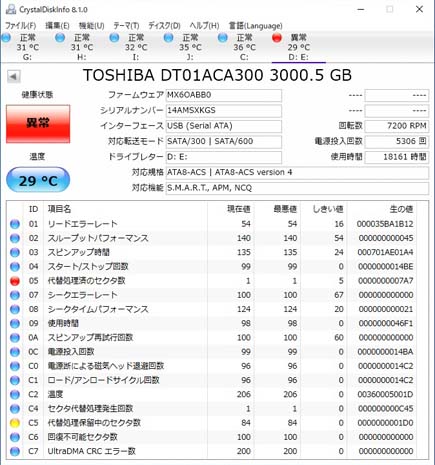Select the J: drive status icon
Screen dimensions: 435x465
[x=169, y=38]
